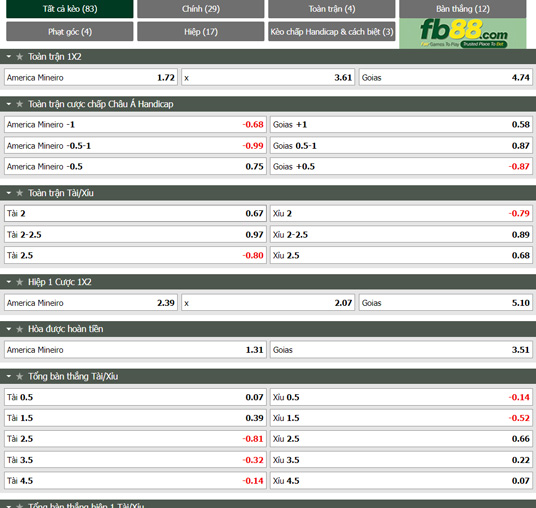Viewport: 536px width, 508px height.
Task: Choose Xỉu 2.5 at 0.66
Action: coord(401,439)
